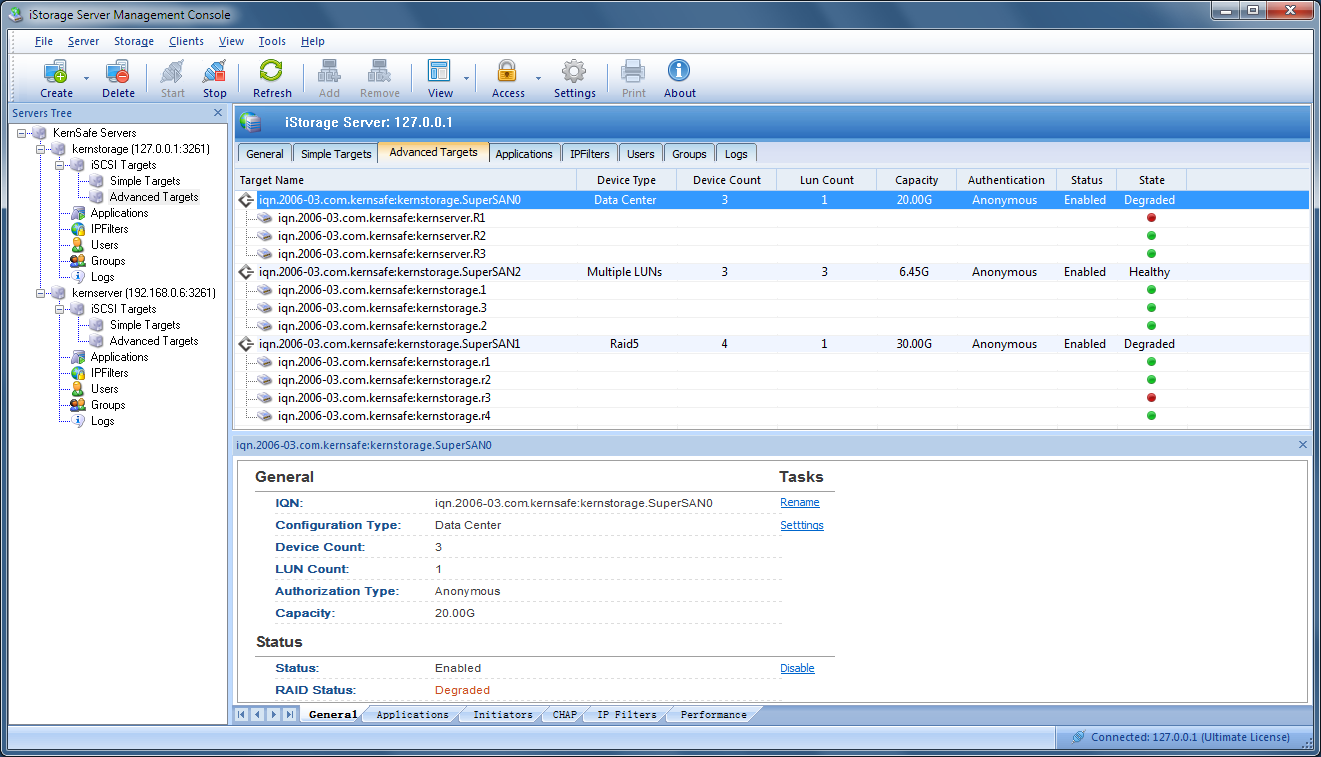Click the Print toolbar icon

633,72
